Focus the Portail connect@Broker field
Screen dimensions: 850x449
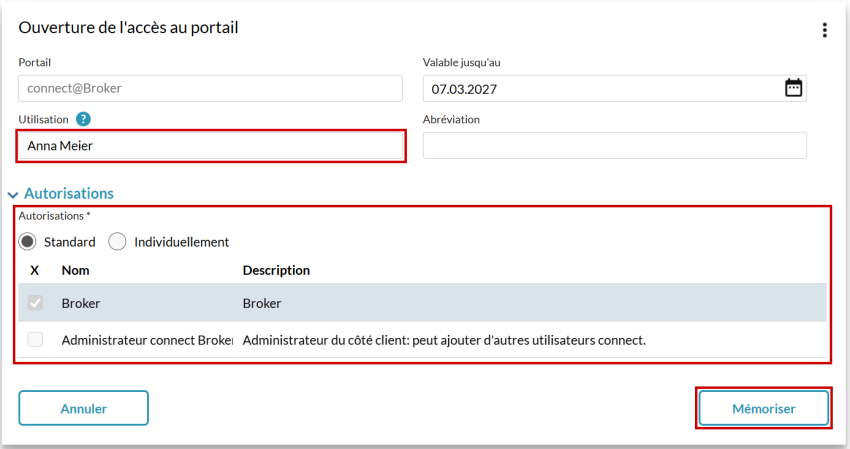click(x=210, y=88)
